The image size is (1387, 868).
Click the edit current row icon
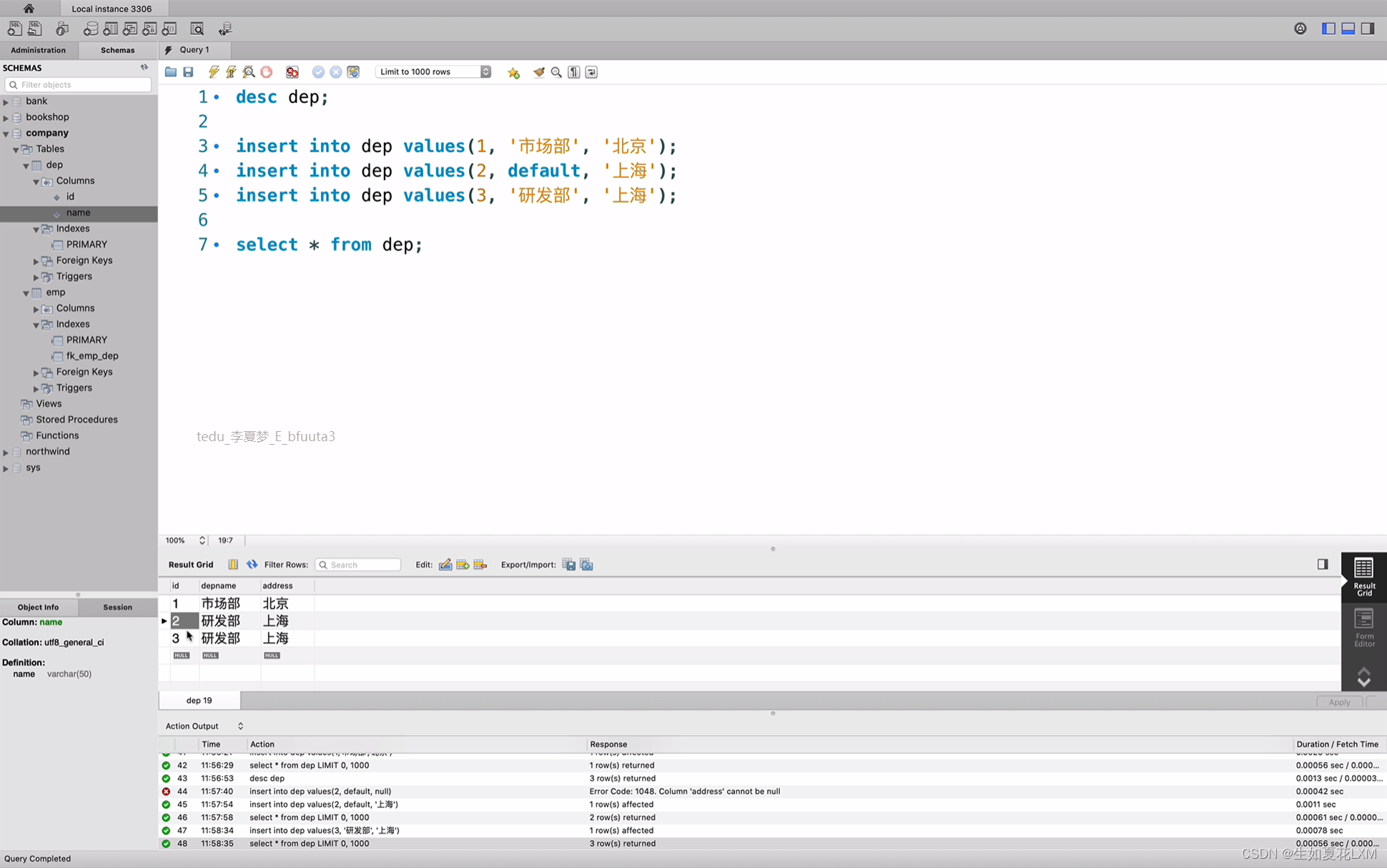click(445, 565)
